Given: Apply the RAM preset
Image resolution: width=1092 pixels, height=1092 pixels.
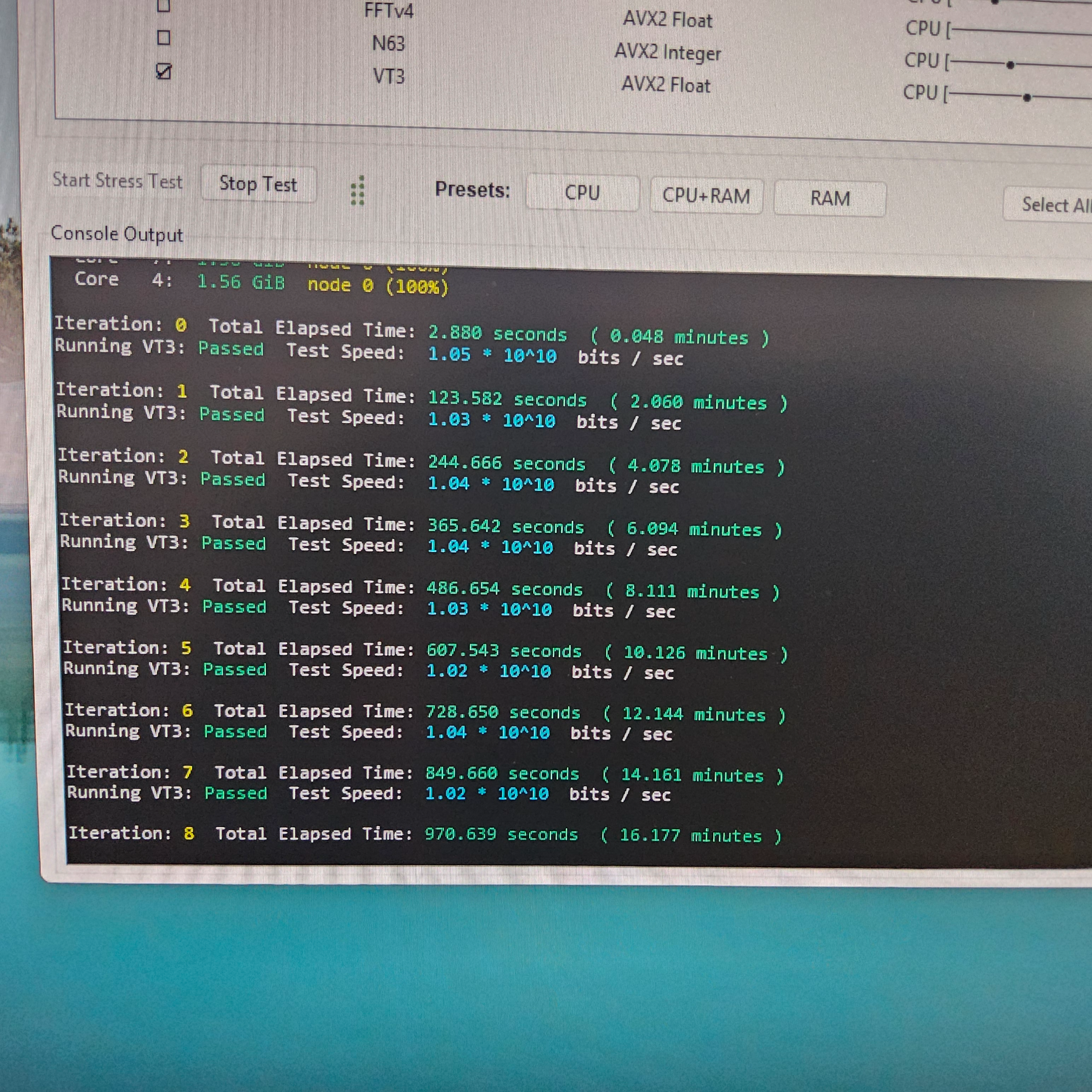Looking at the screenshot, I should click(x=829, y=198).
